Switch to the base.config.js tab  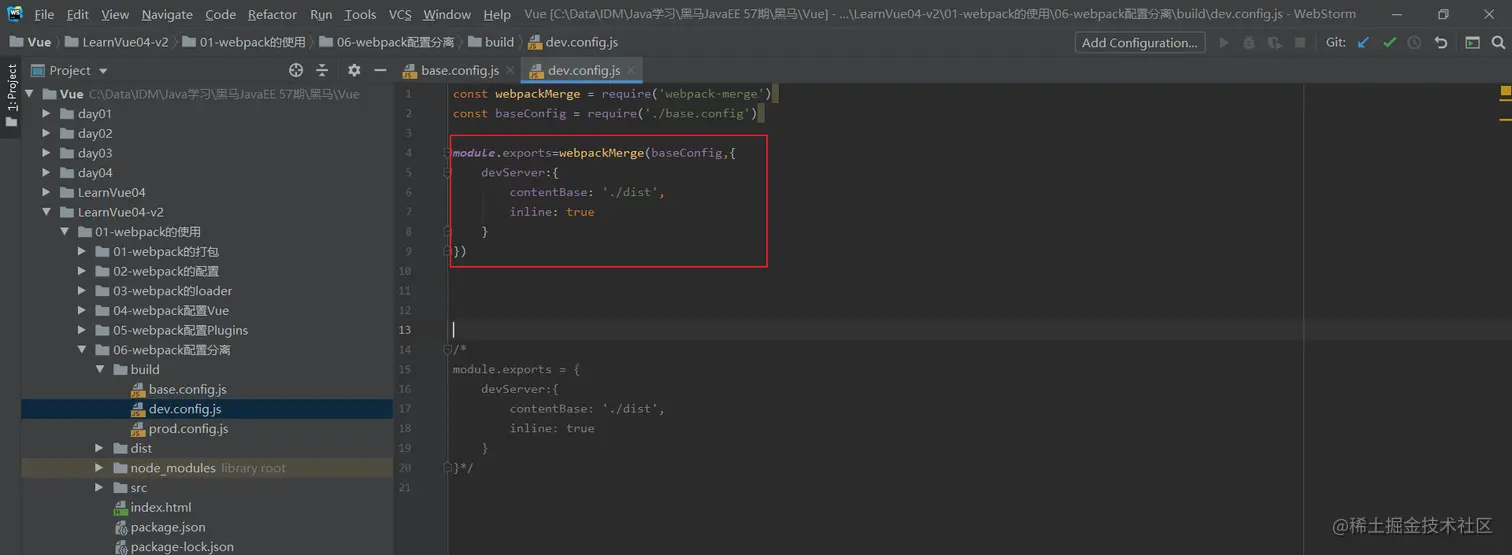tap(459, 70)
